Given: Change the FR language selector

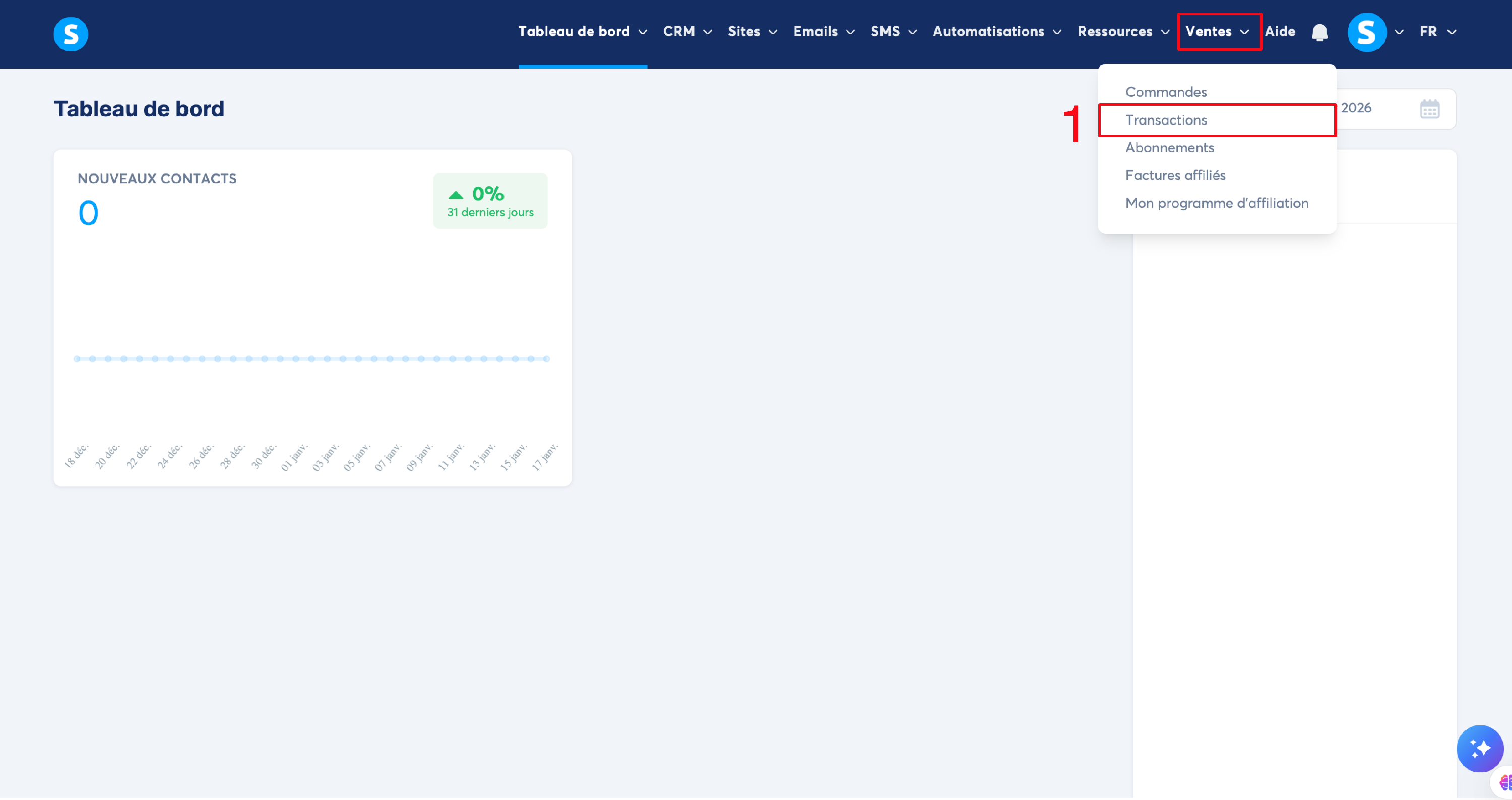Looking at the screenshot, I should click(x=1437, y=32).
